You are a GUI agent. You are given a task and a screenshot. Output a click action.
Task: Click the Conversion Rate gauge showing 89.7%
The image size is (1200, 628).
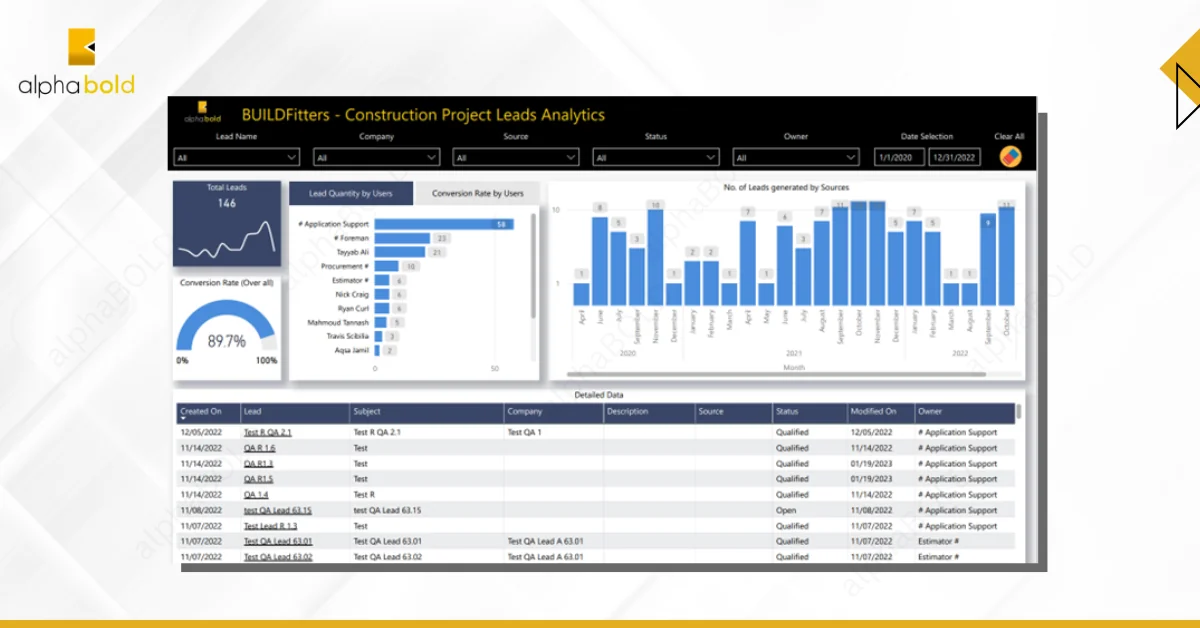227,328
